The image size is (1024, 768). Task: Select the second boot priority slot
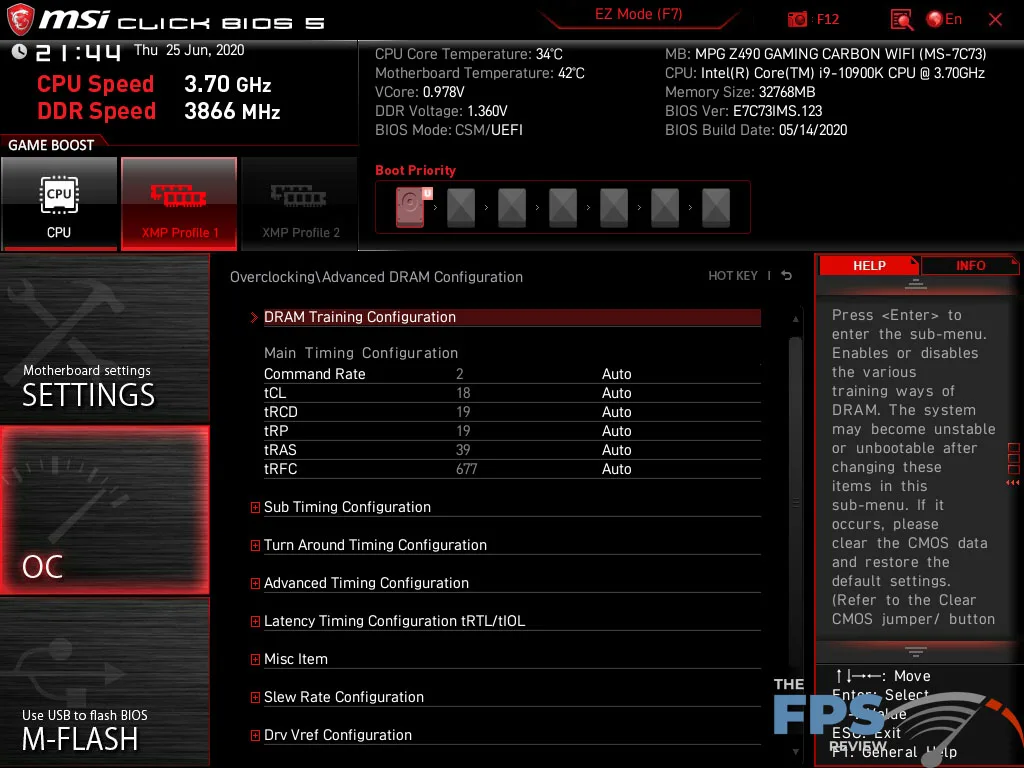pyautogui.click(x=461, y=208)
